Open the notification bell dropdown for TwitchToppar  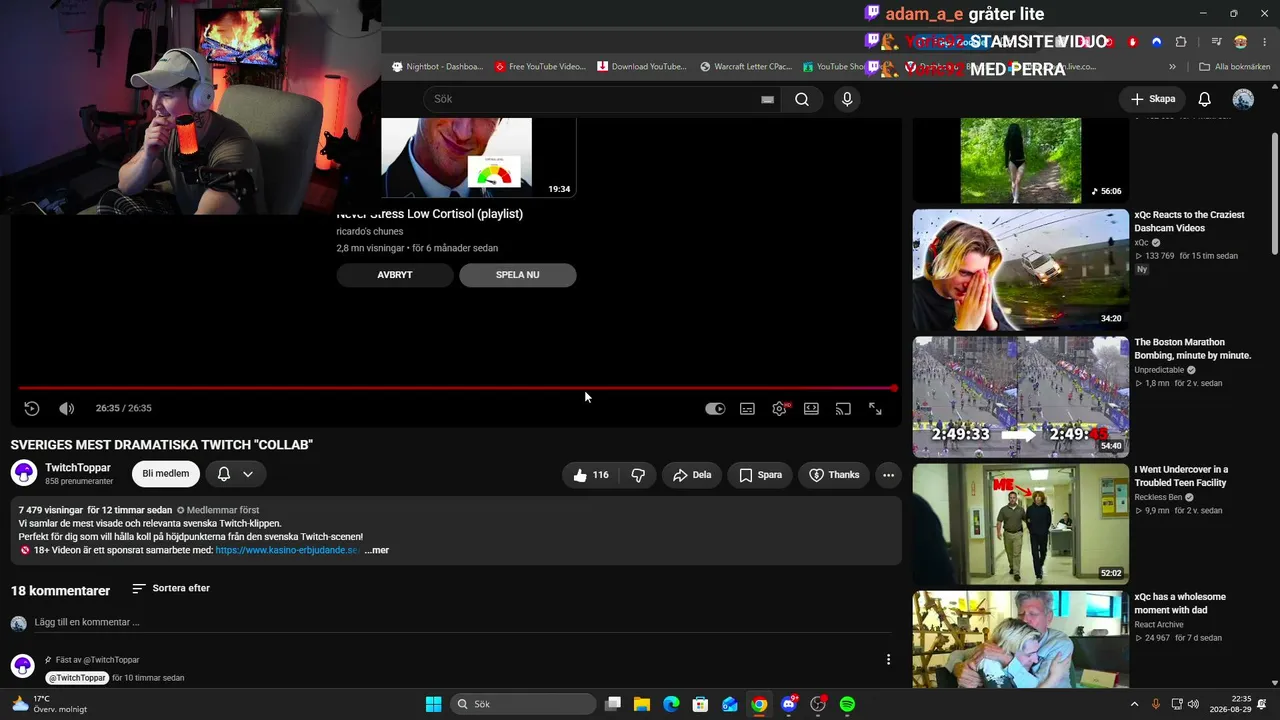[x=236, y=474]
